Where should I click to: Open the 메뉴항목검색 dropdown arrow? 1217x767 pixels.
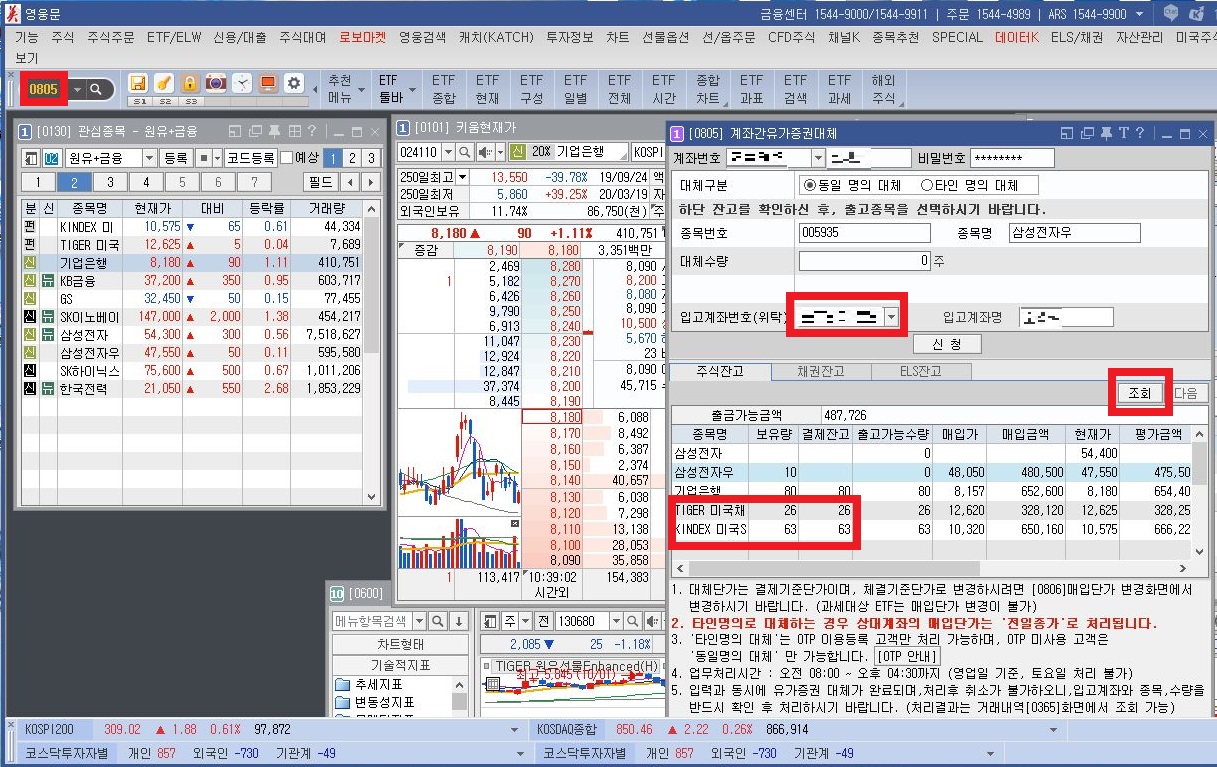click(419, 621)
